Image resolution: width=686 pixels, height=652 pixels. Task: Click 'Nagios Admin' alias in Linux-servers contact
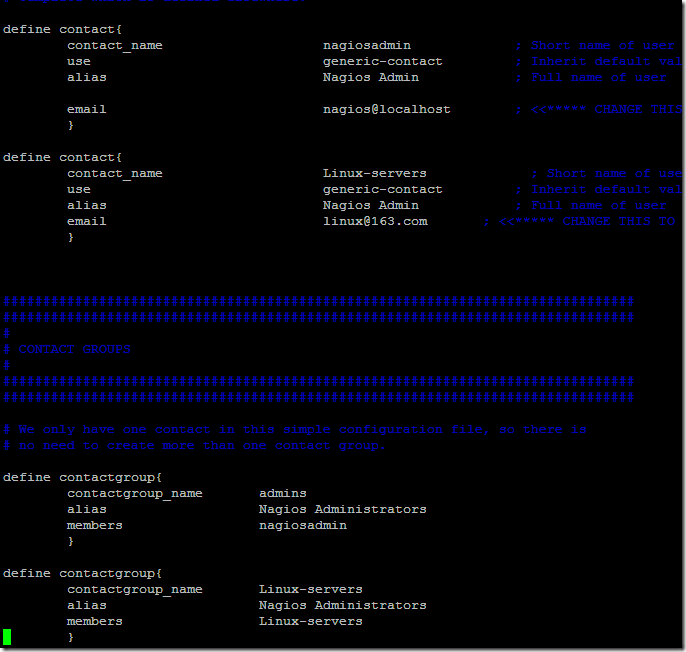point(371,205)
